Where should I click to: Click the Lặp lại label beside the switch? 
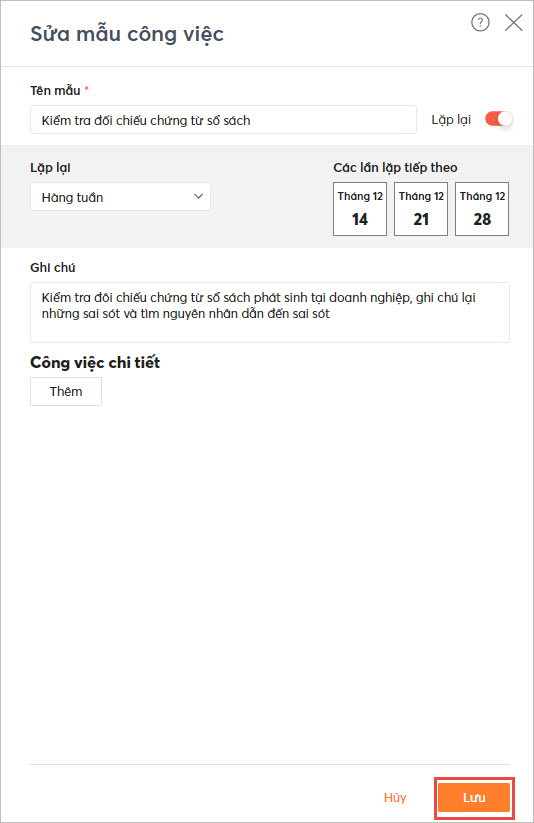coord(451,120)
